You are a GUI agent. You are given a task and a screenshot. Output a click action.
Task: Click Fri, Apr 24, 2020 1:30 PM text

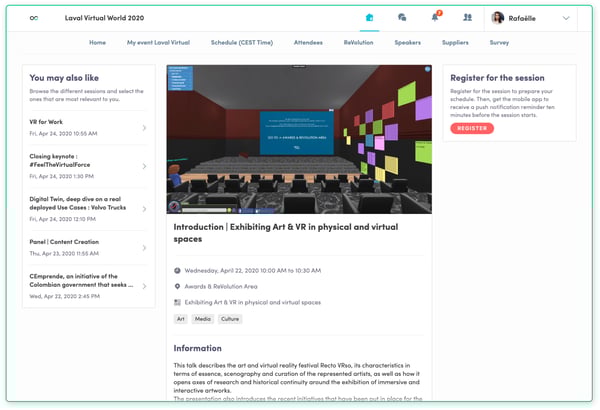62,176
